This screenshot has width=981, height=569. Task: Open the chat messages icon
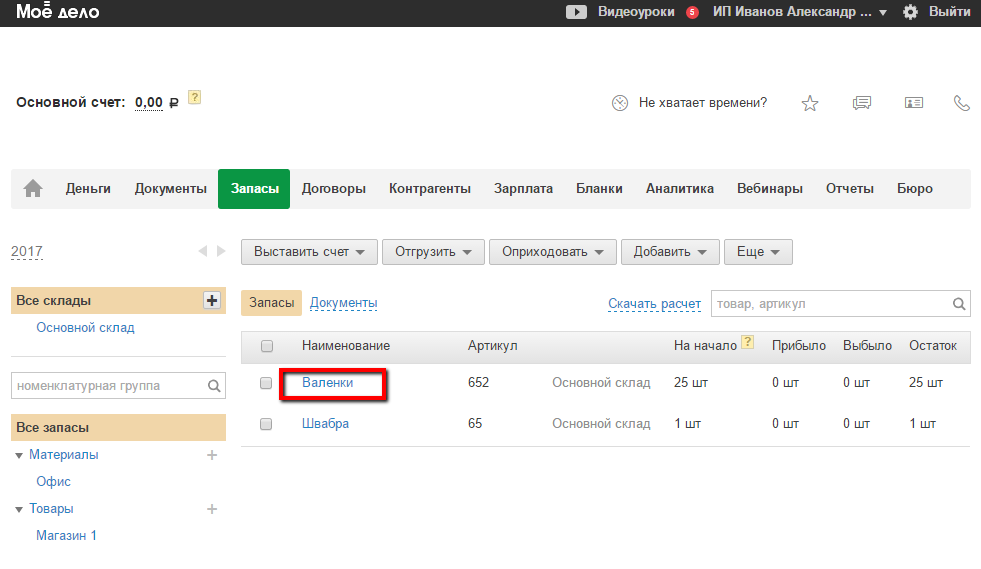pyautogui.click(x=862, y=103)
